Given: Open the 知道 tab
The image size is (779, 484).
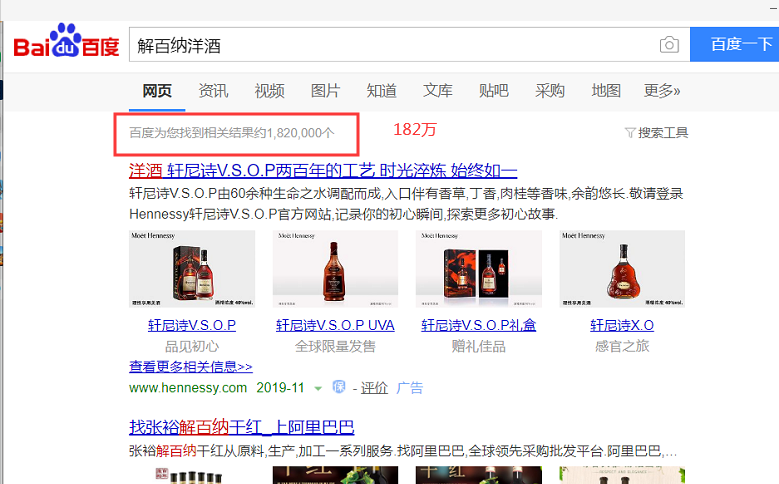Looking at the screenshot, I should click(x=382, y=90).
